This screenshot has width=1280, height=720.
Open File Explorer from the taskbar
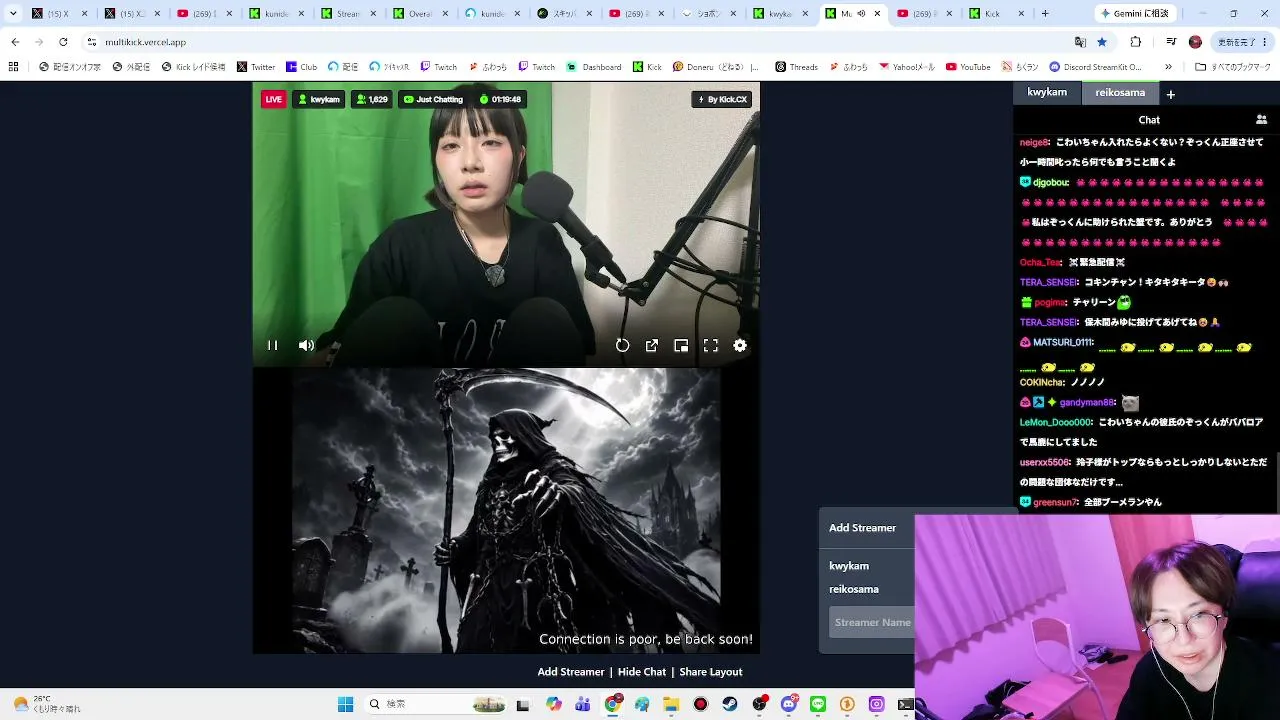tap(672, 704)
